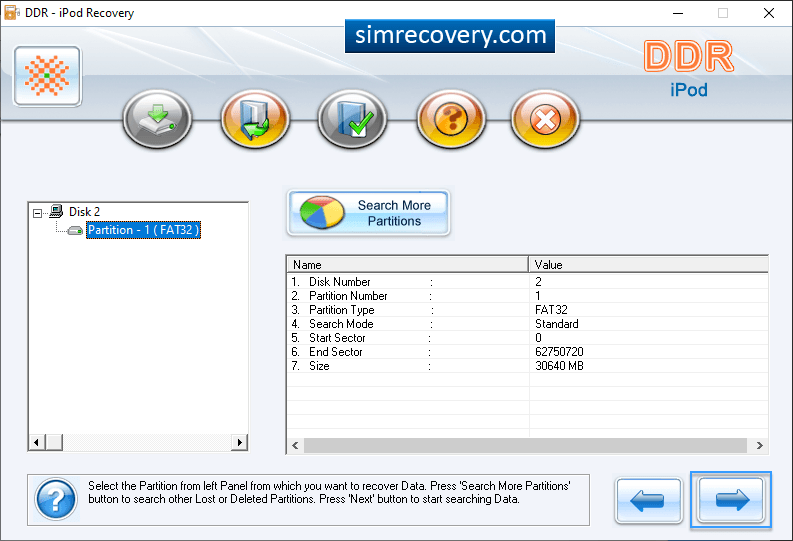
Task: Click tree panel scroll left arrow
Action: click(x=36, y=442)
